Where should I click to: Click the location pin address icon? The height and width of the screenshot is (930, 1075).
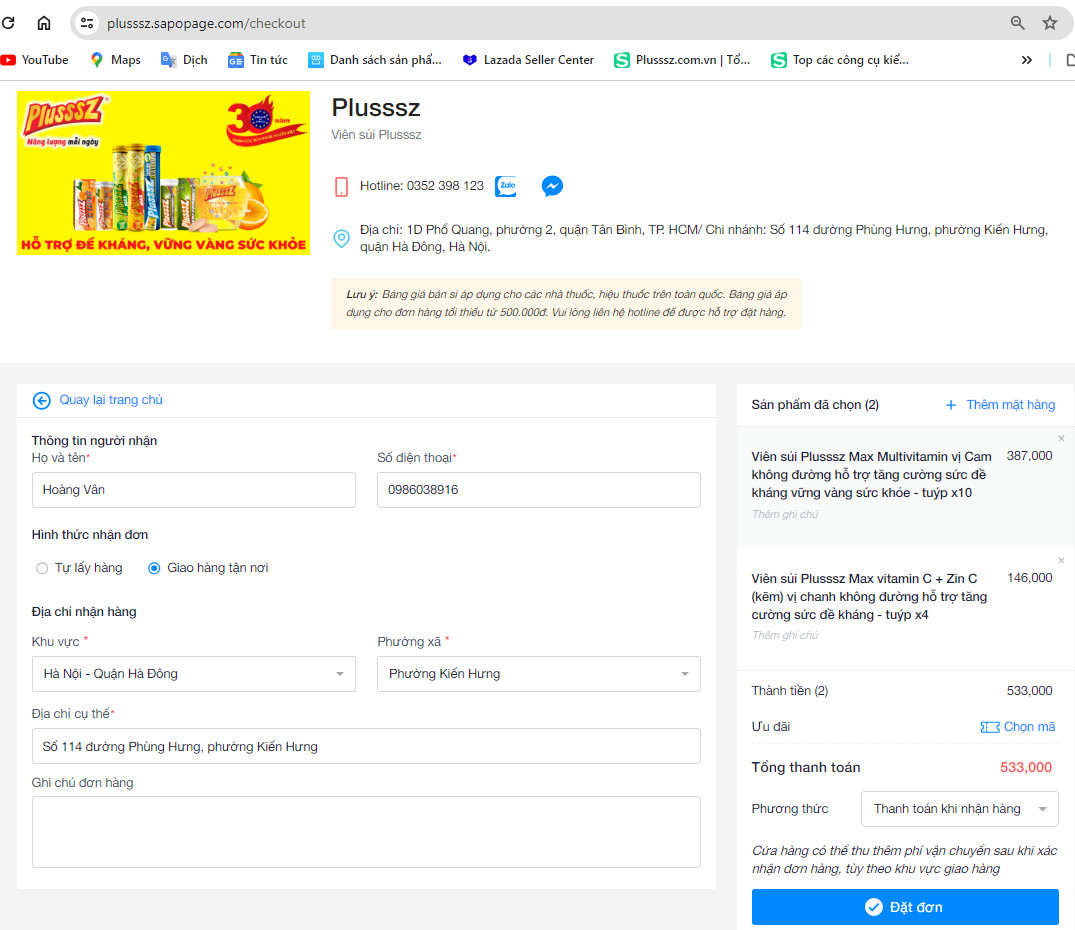pos(341,238)
